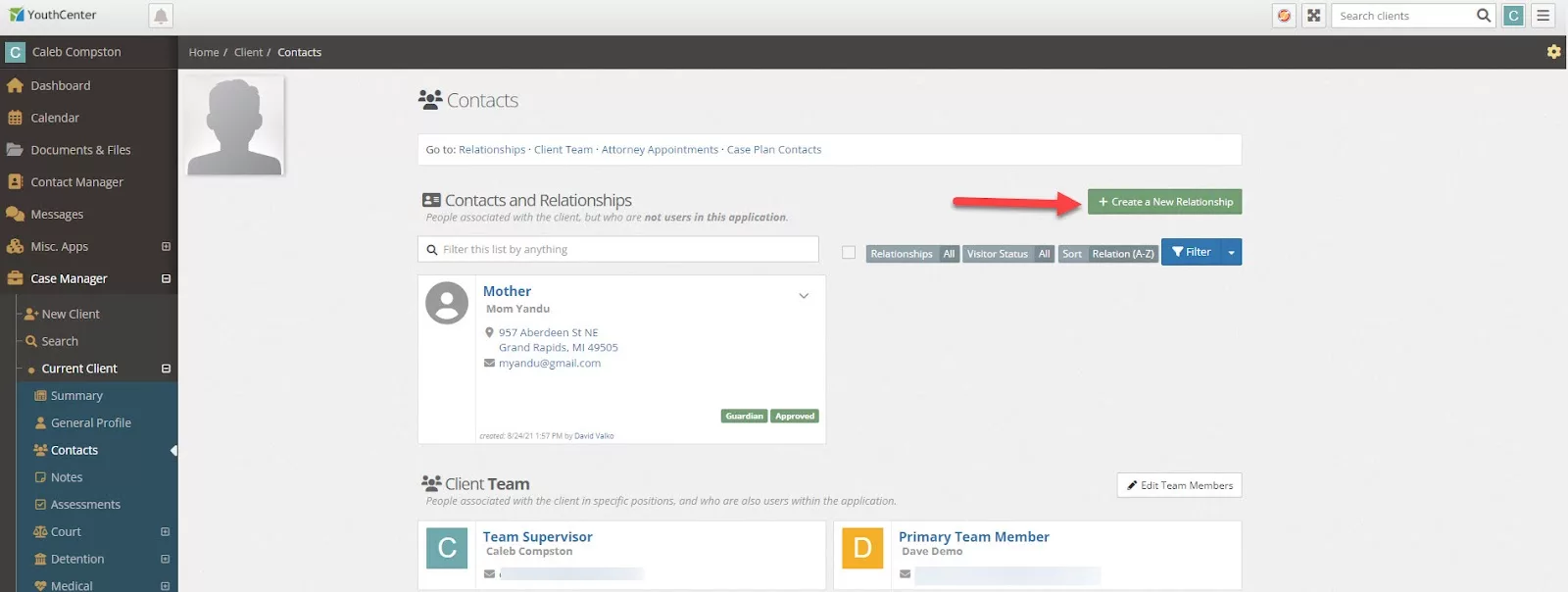
Task: Click the myandu@gmail.com email link
Action: [550, 364]
